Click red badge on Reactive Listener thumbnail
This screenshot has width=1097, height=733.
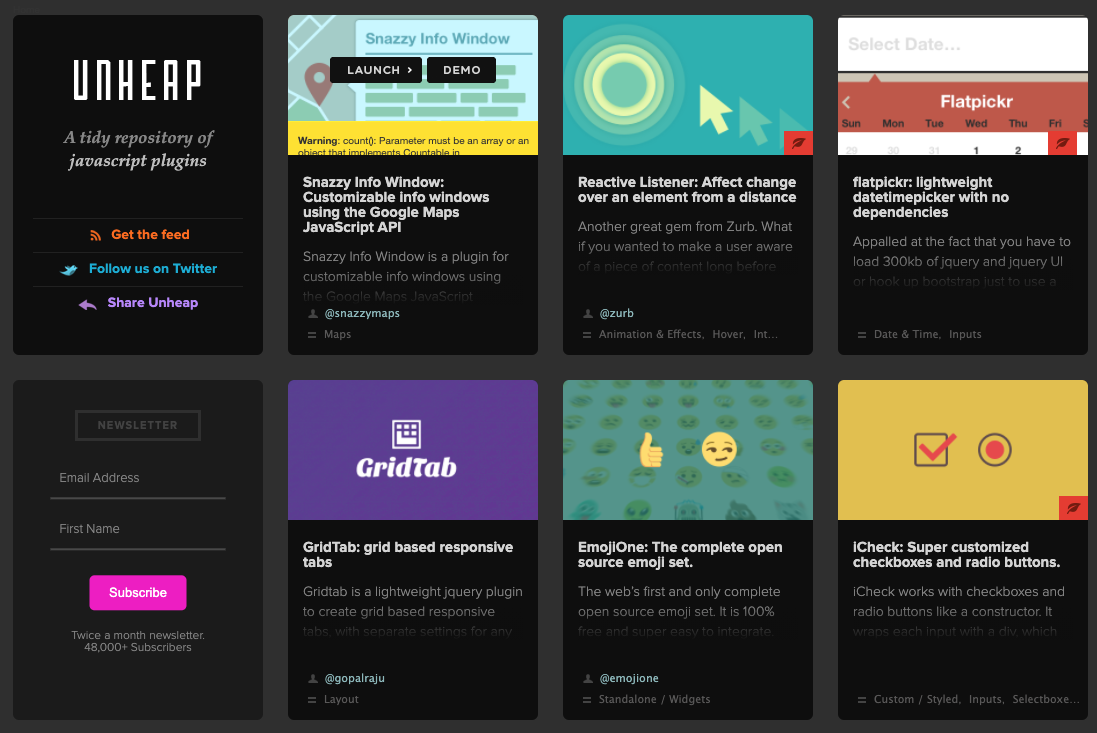pos(798,143)
